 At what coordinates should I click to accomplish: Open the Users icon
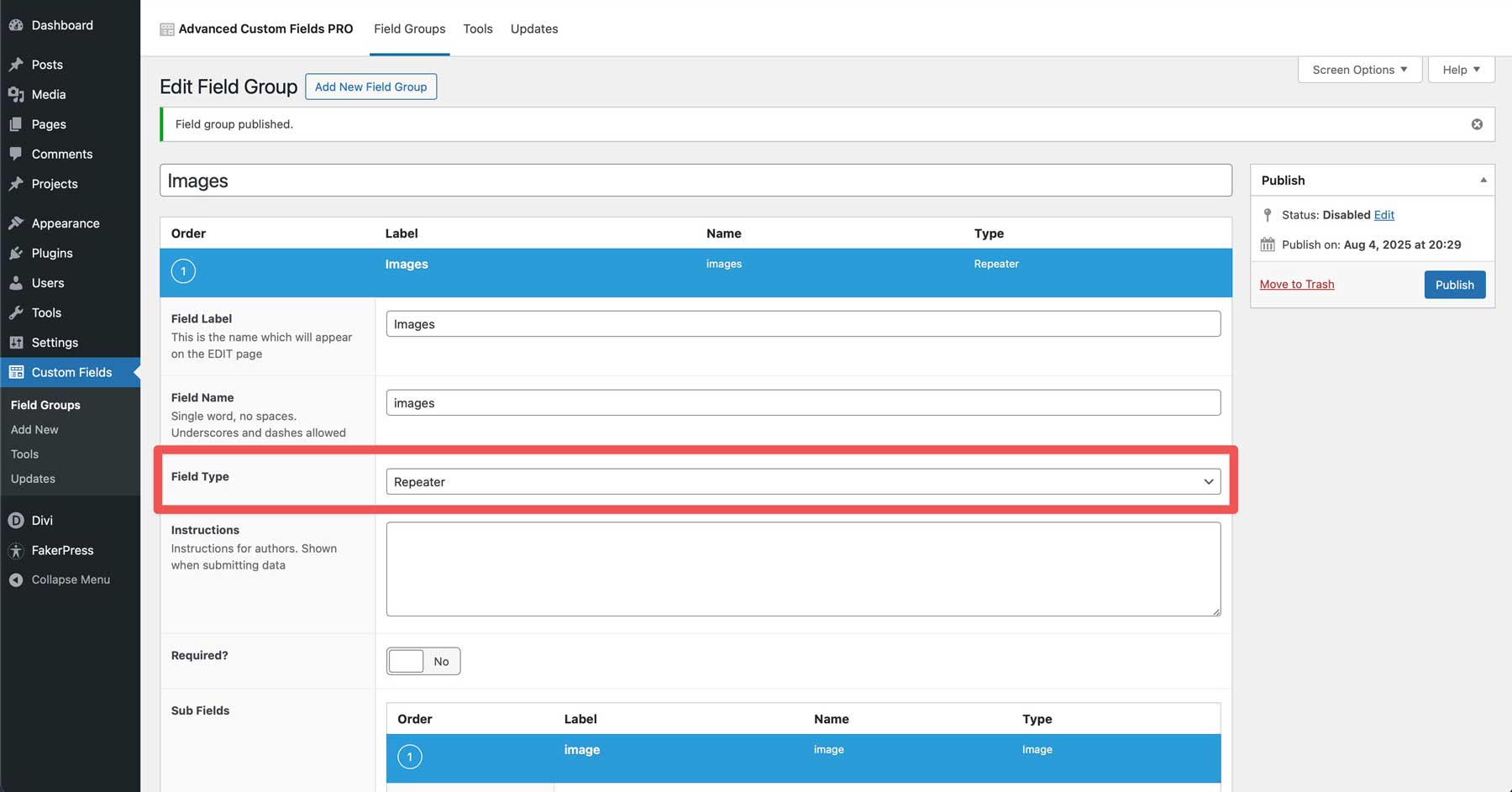click(17, 283)
